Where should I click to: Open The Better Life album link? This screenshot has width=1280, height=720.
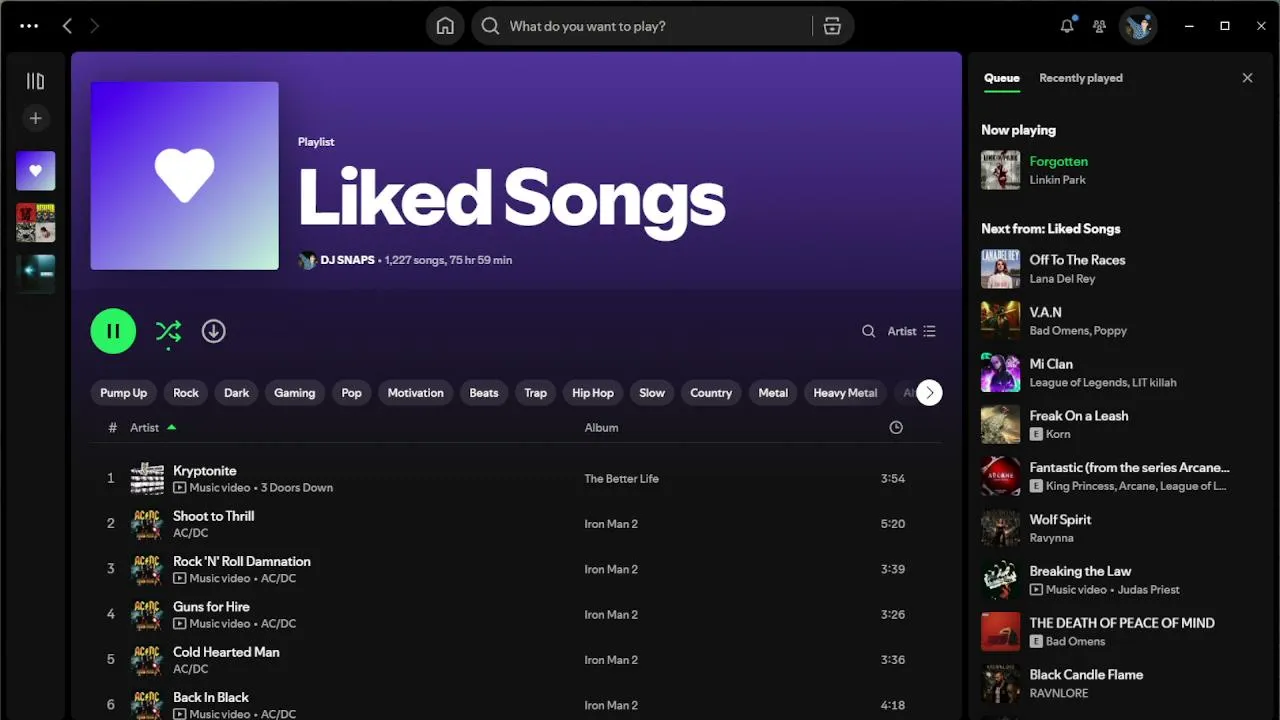click(x=621, y=479)
